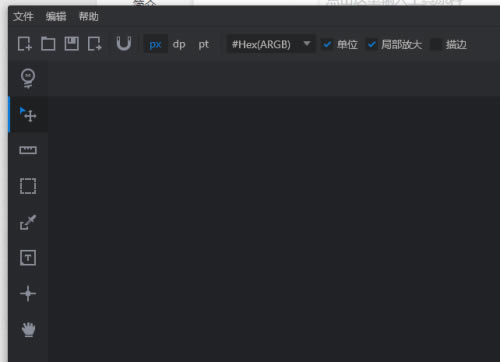
Task: Click the export add-page icon beside save
Action: coord(95,44)
